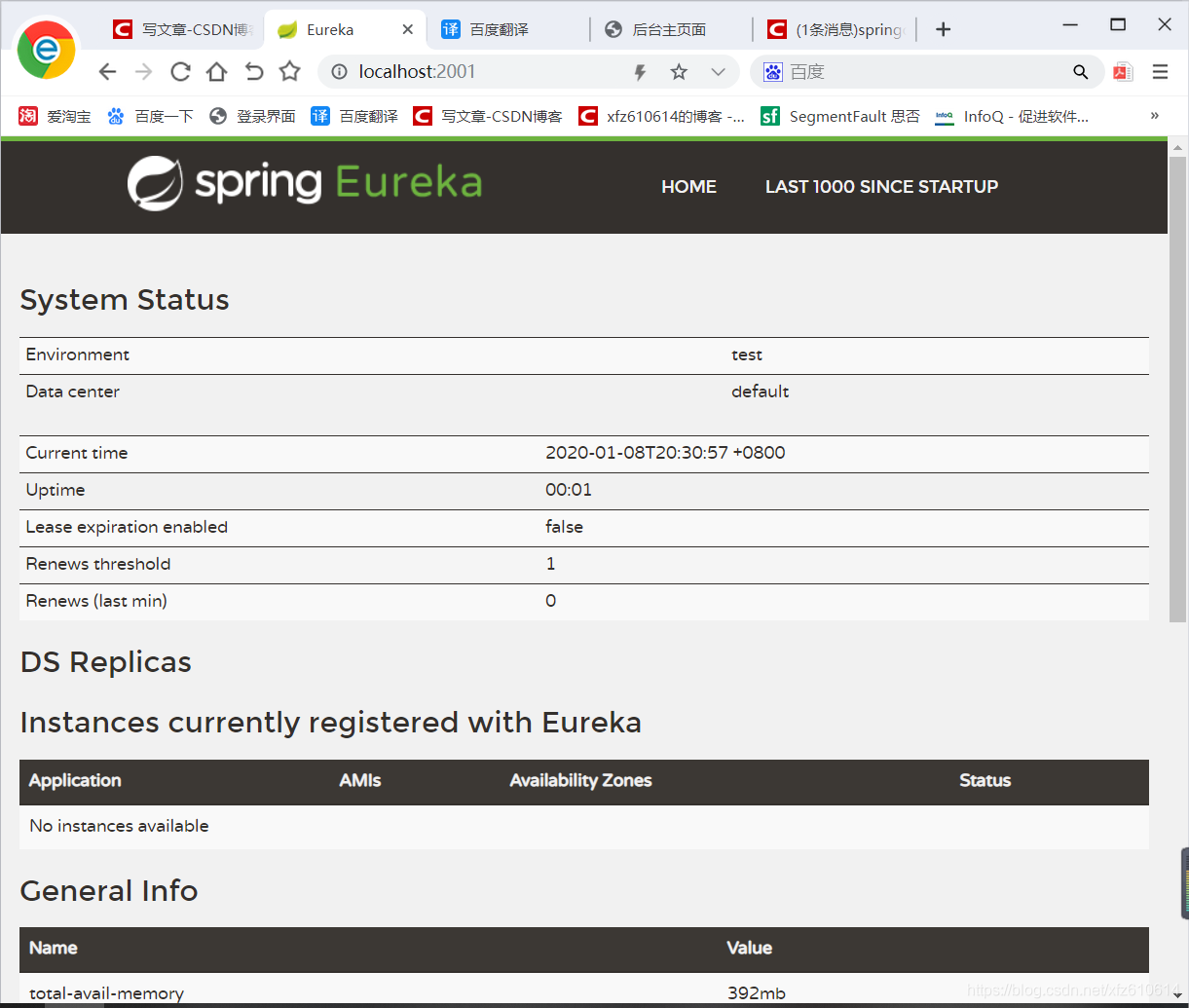
Task: Click the 百度 search input field
Action: (925, 72)
